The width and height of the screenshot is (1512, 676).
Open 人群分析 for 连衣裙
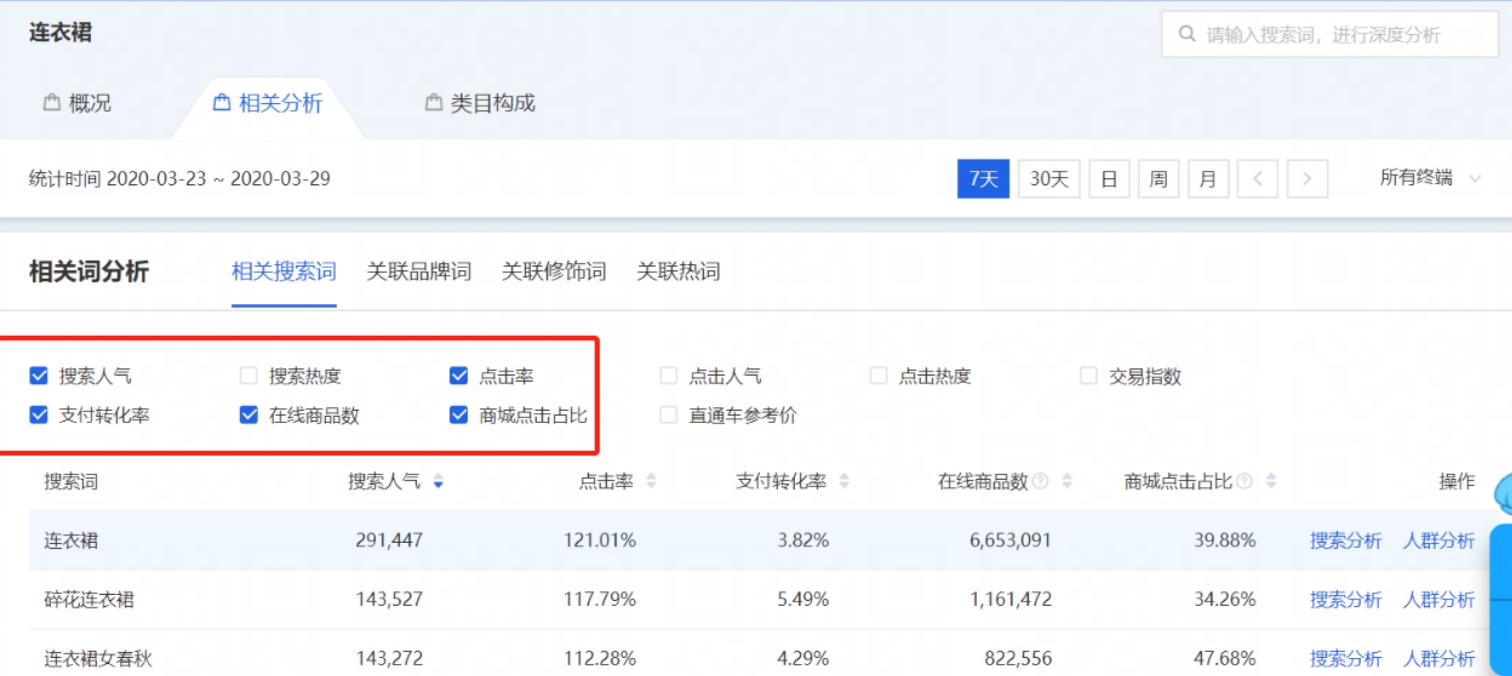1440,539
